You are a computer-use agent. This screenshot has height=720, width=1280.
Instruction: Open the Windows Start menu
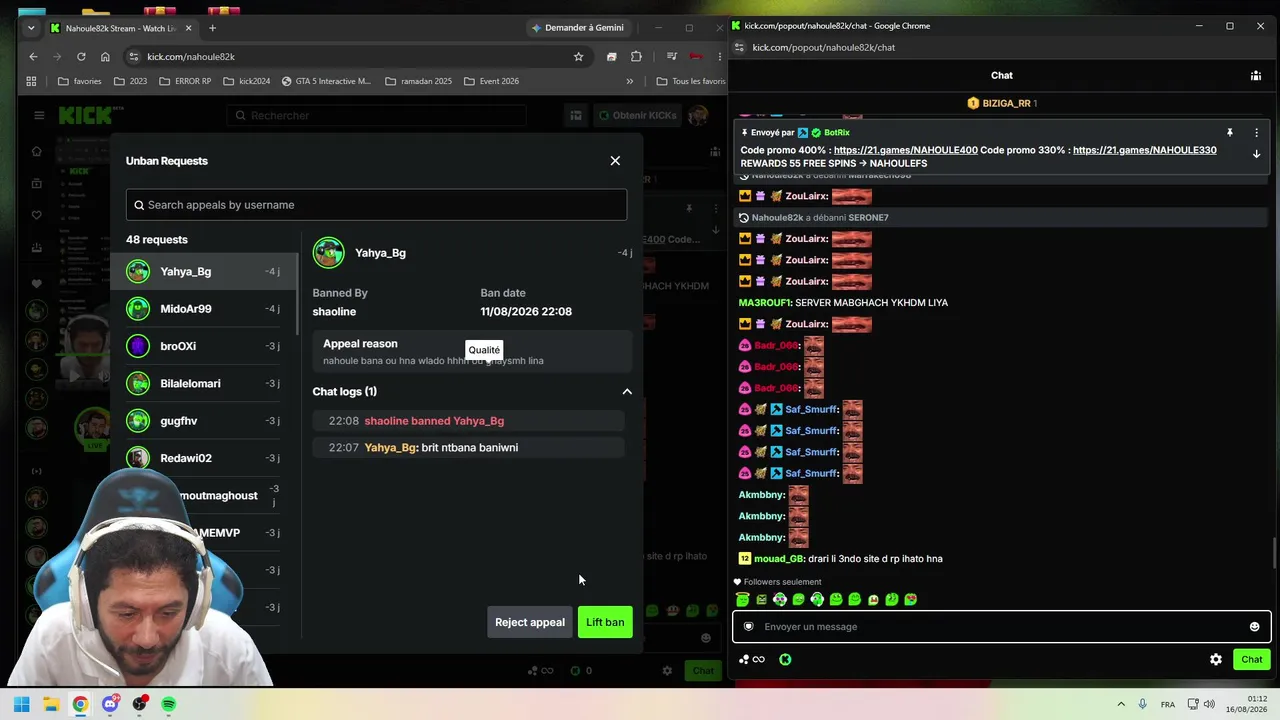[x=21, y=705]
